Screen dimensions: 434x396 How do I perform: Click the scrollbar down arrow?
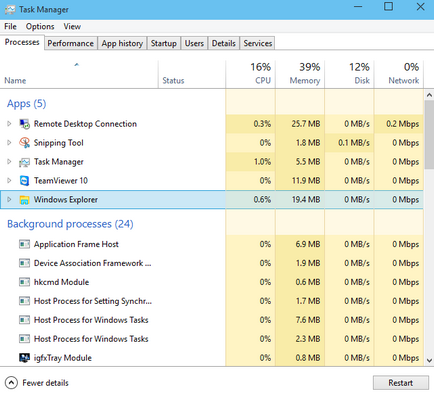coord(429,361)
